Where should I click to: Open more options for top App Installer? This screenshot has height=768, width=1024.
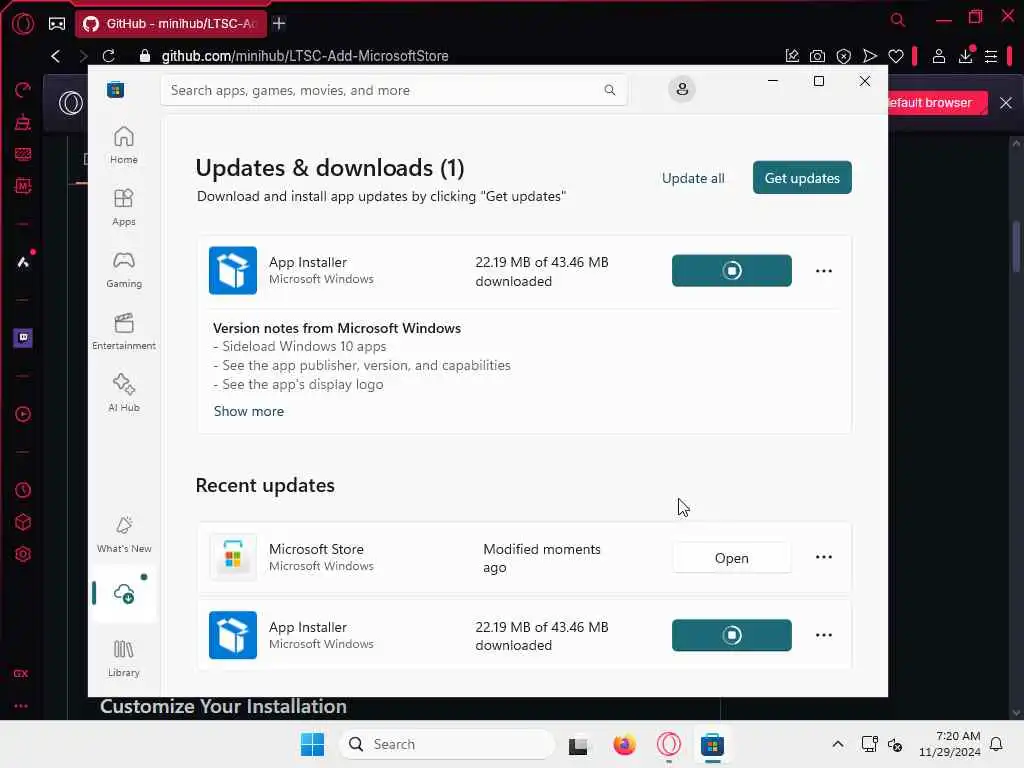click(824, 270)
